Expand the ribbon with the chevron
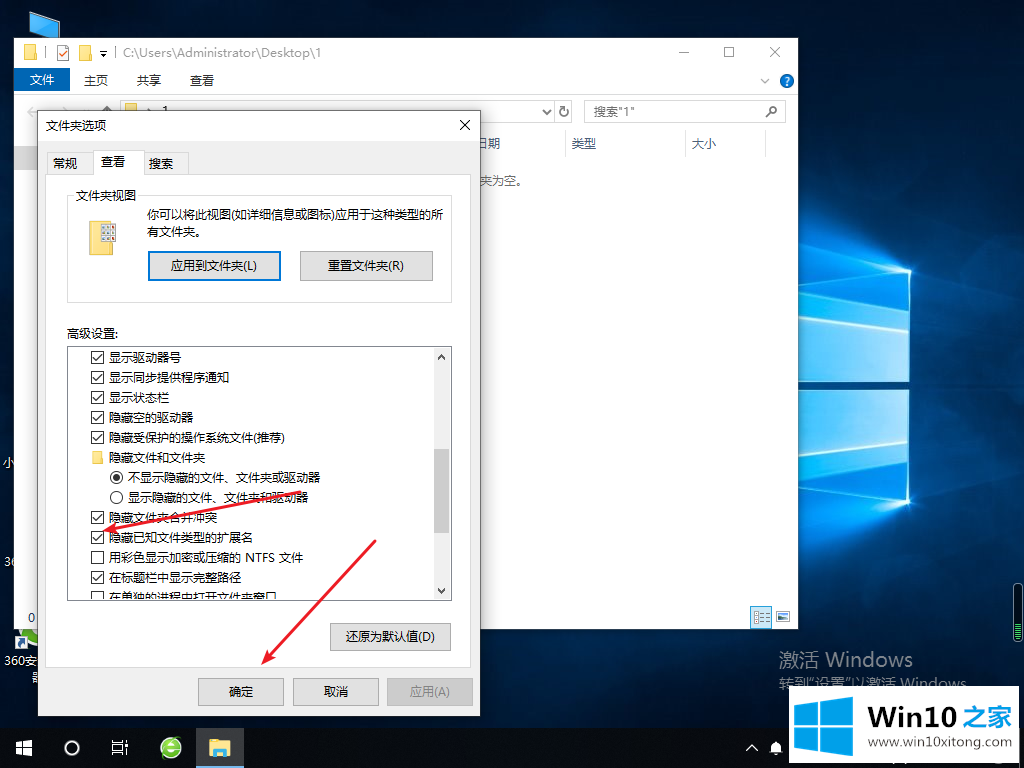 [766, 81]
